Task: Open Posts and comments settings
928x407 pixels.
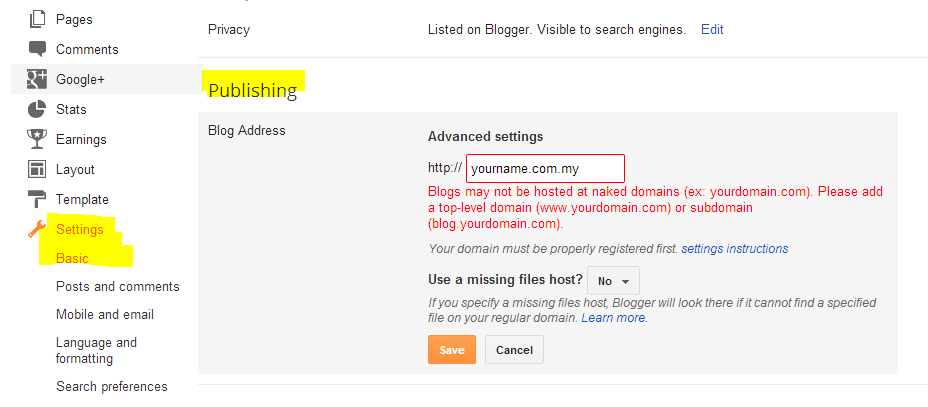Action: 118,286
